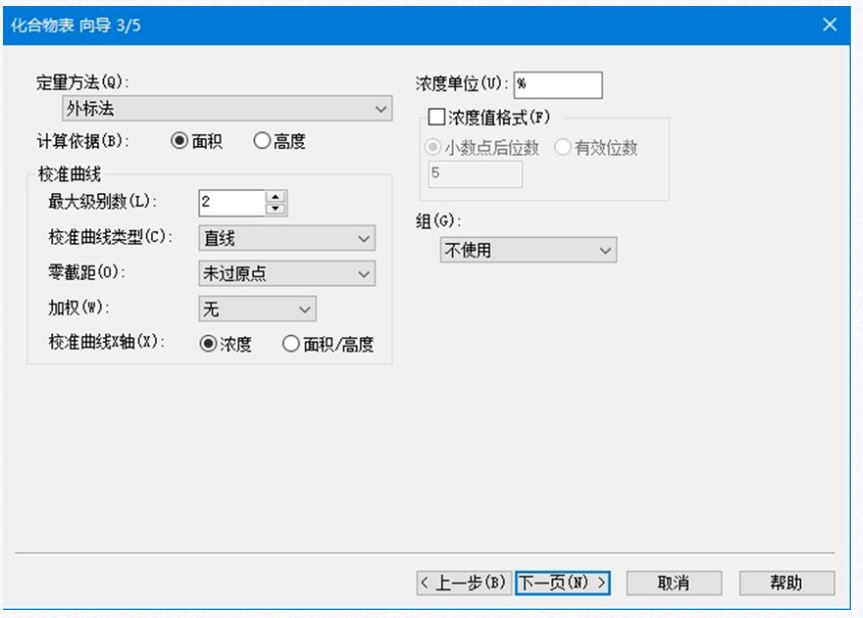Open the 零截距 dropdown showing 未过原点
Viewport: 863px width, 618px height.
pos(286,273)
